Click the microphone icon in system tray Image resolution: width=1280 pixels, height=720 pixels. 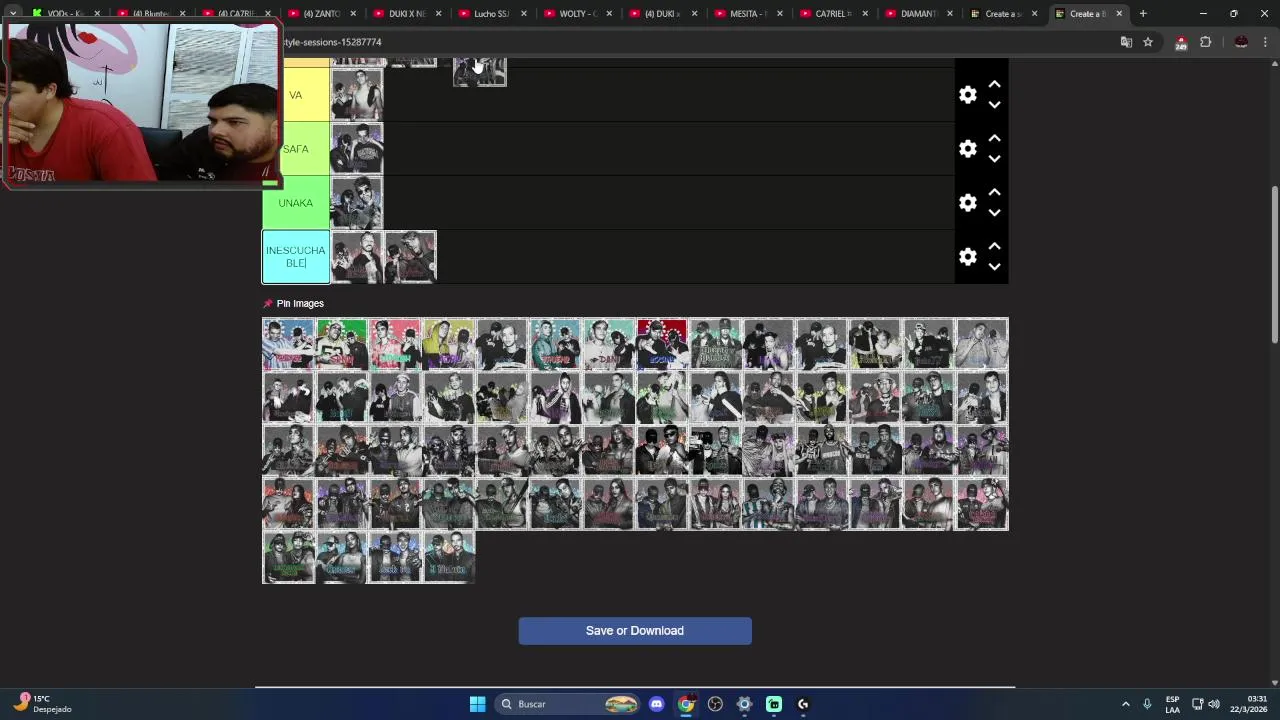(1147, 704)
